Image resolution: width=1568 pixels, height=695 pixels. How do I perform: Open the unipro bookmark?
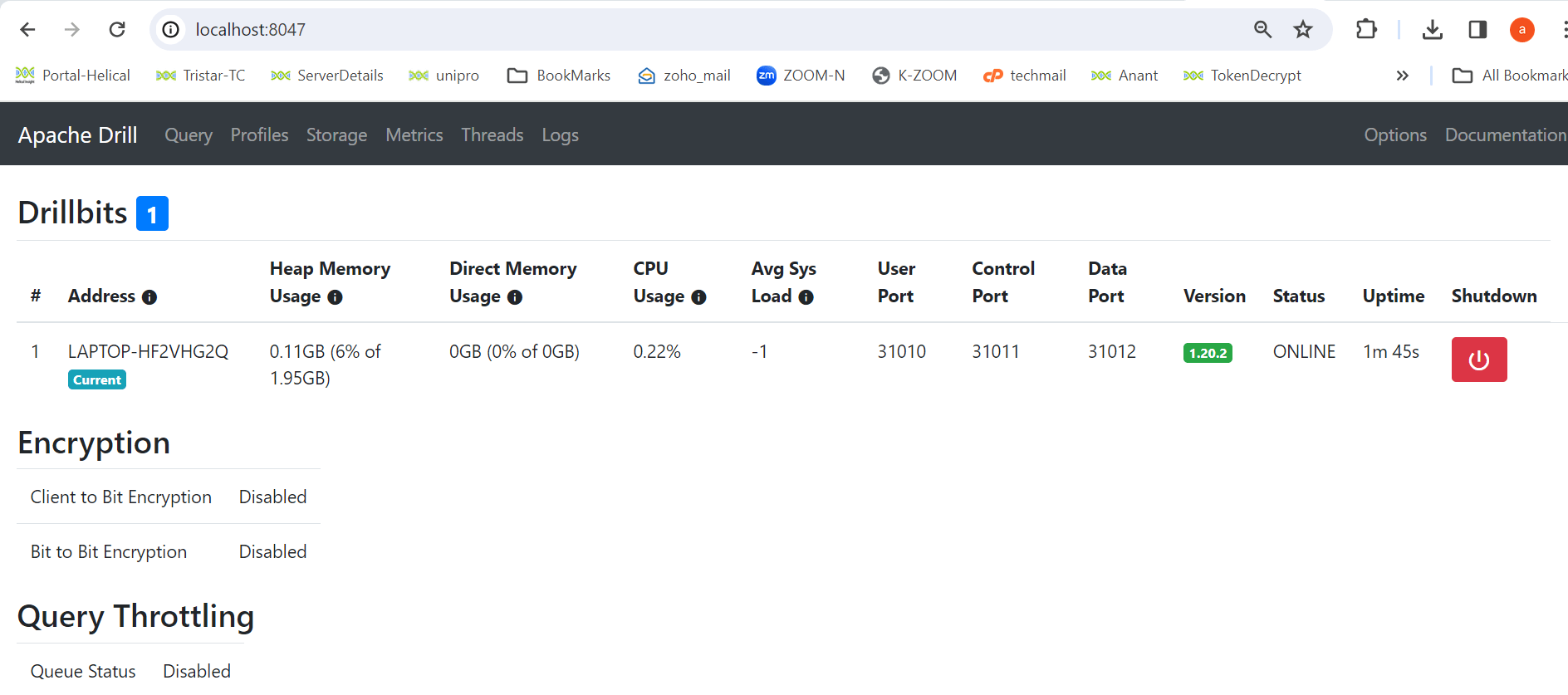click(444, 76)
